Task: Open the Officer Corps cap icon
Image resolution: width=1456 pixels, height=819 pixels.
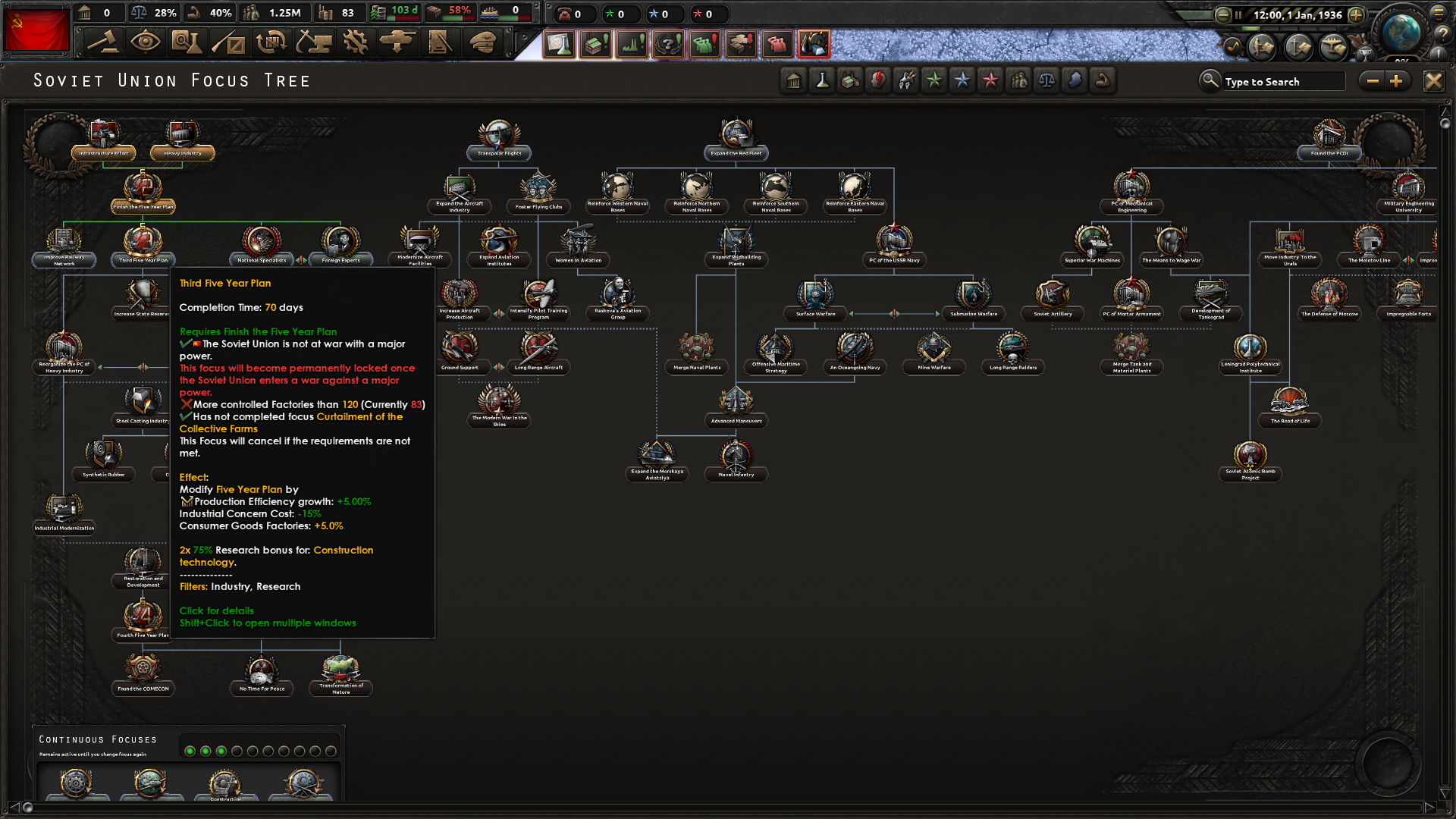Action: click(482, 42)
